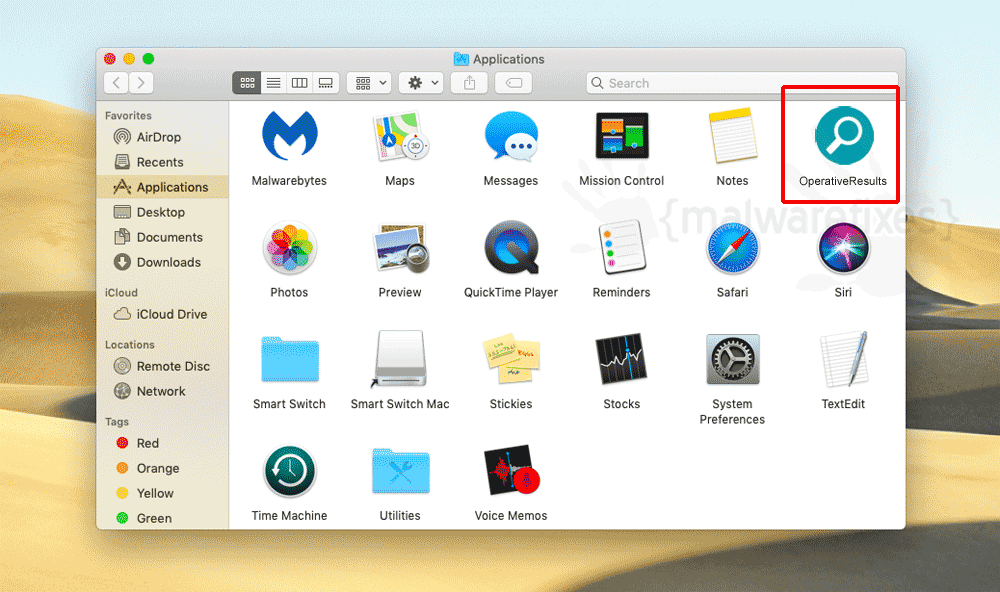
Task: Open the Photos app
Action: (x=290, y=248)
